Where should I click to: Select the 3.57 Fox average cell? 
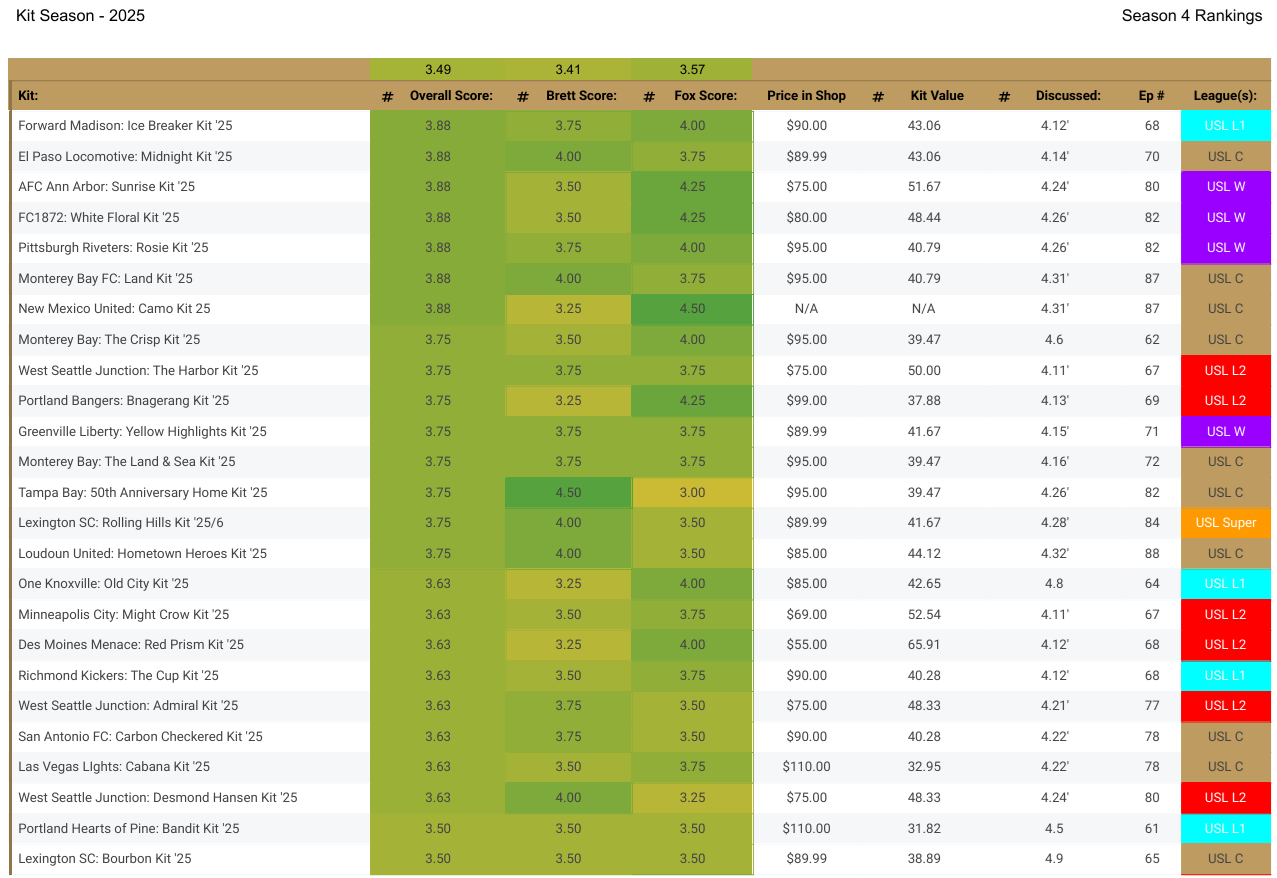coord(692,69)
